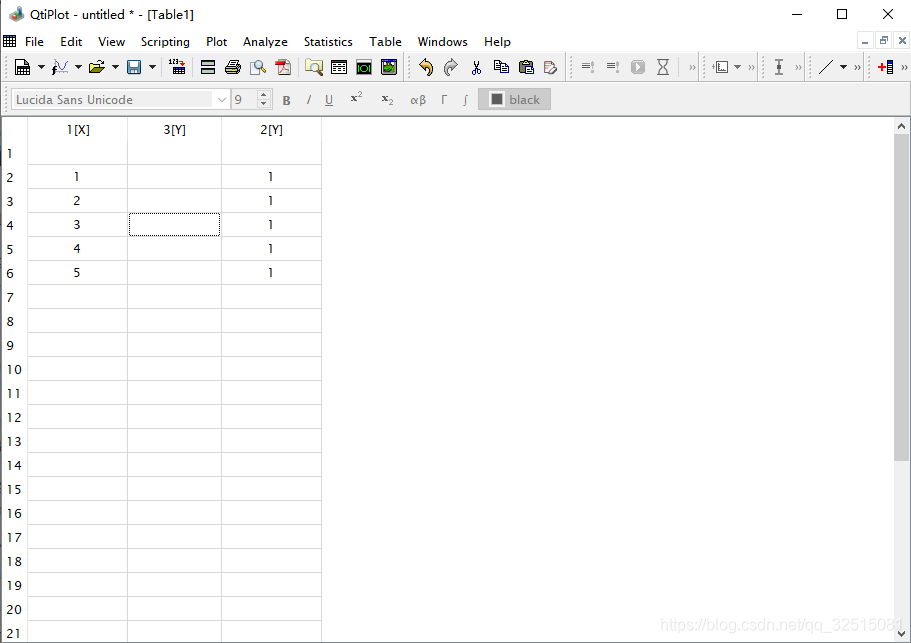Click the New Function Plot icon
The image size is (911, 643).
click(60, 67)
